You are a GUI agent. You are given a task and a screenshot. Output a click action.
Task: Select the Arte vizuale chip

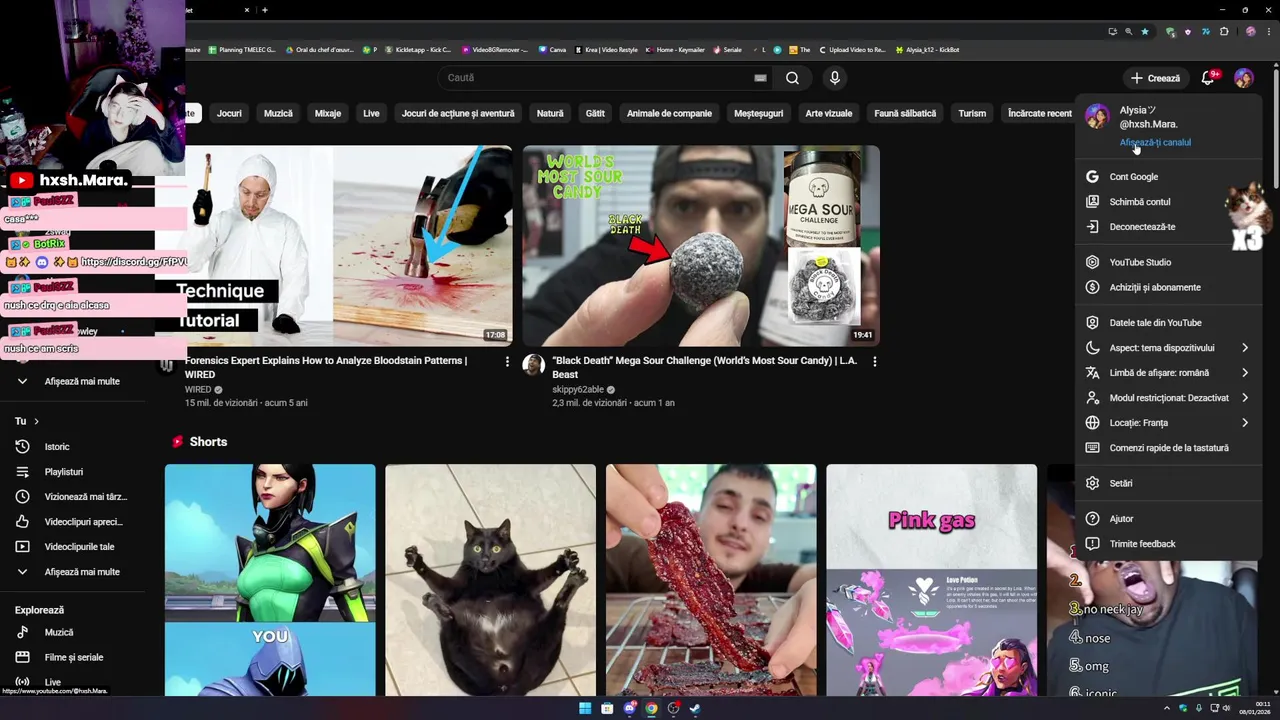pyautogui.click(x=829, y=113)
